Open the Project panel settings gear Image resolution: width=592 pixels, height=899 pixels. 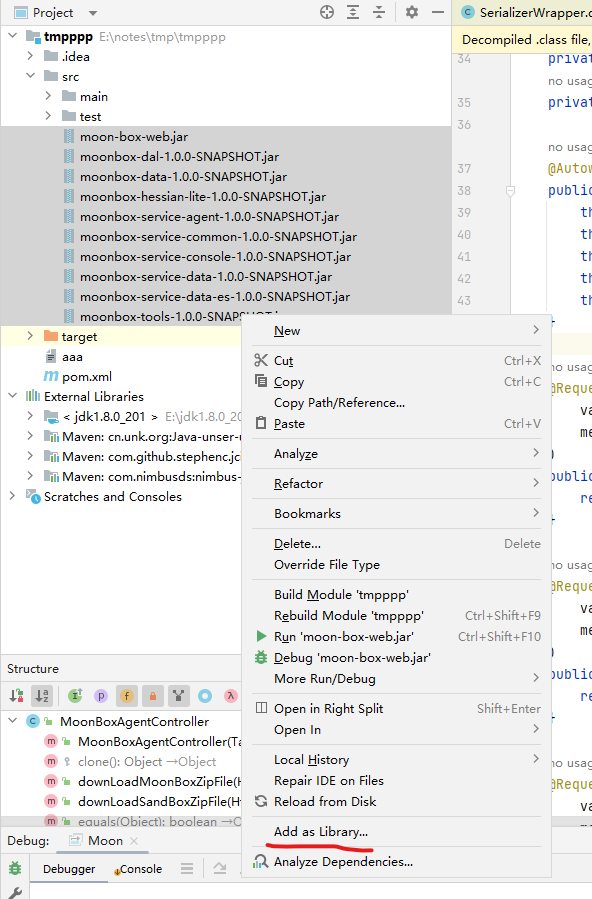(x=411, y=12)
